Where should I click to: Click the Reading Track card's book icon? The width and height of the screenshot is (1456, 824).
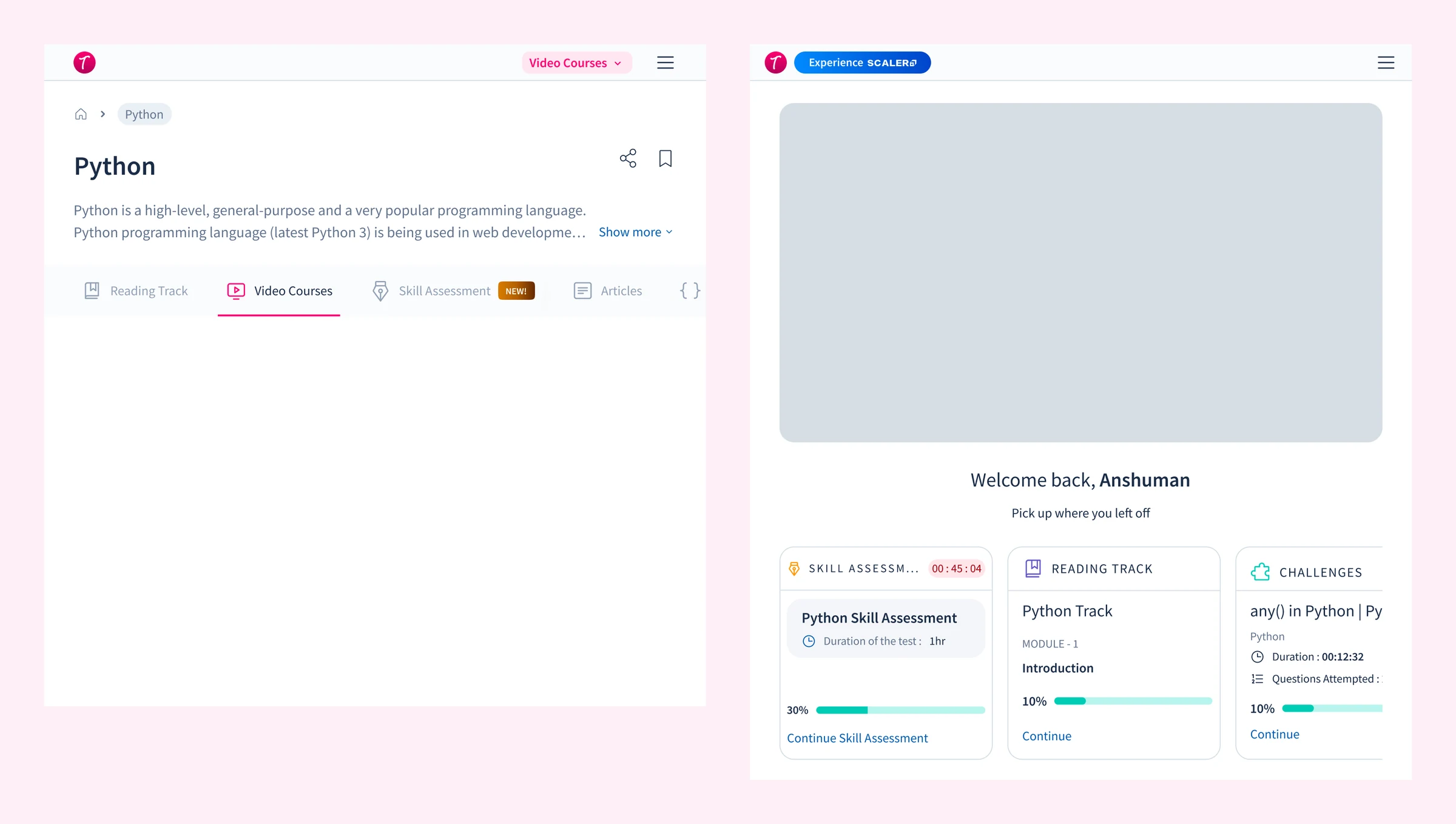[1033, 569]
